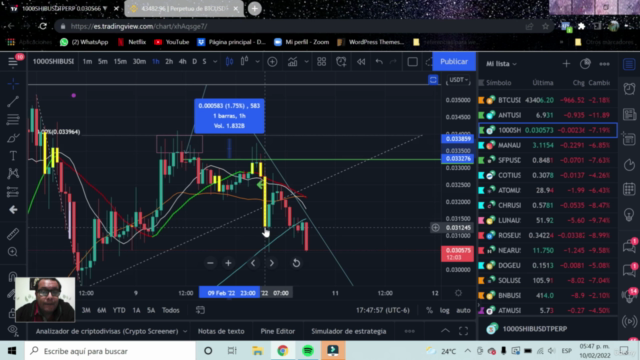Select the ANTUSD watchlist row
640x360 pixels.
tap(547, 115)
